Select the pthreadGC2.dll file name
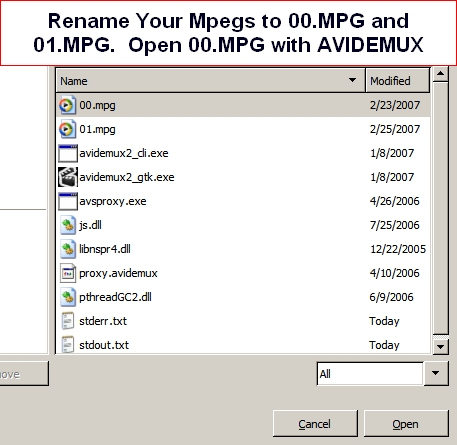 click(115, 297)
